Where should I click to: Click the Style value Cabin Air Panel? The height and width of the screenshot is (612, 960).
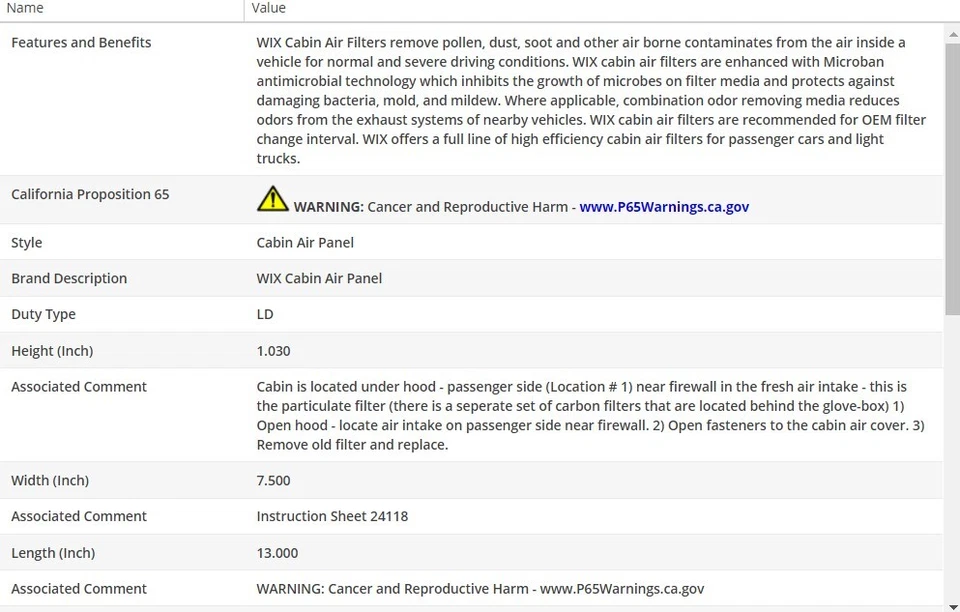pos(305,243)
